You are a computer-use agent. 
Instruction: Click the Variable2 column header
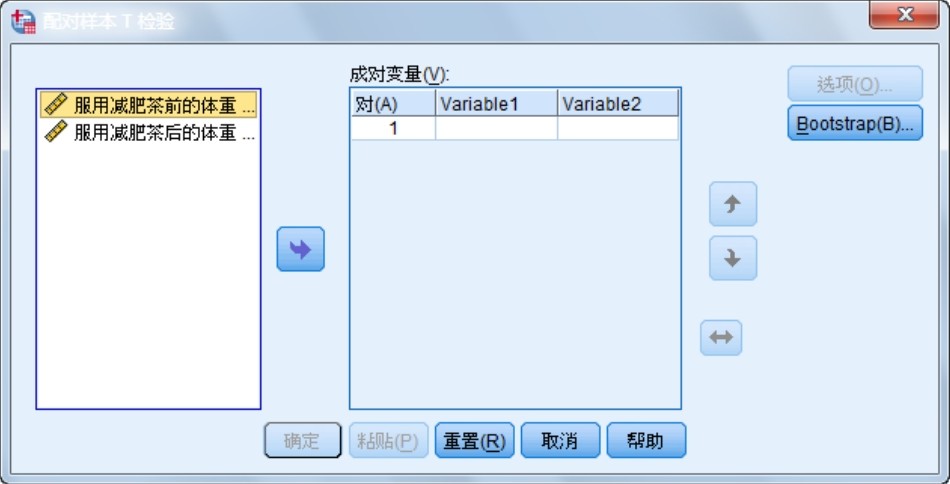pos(617,104)
